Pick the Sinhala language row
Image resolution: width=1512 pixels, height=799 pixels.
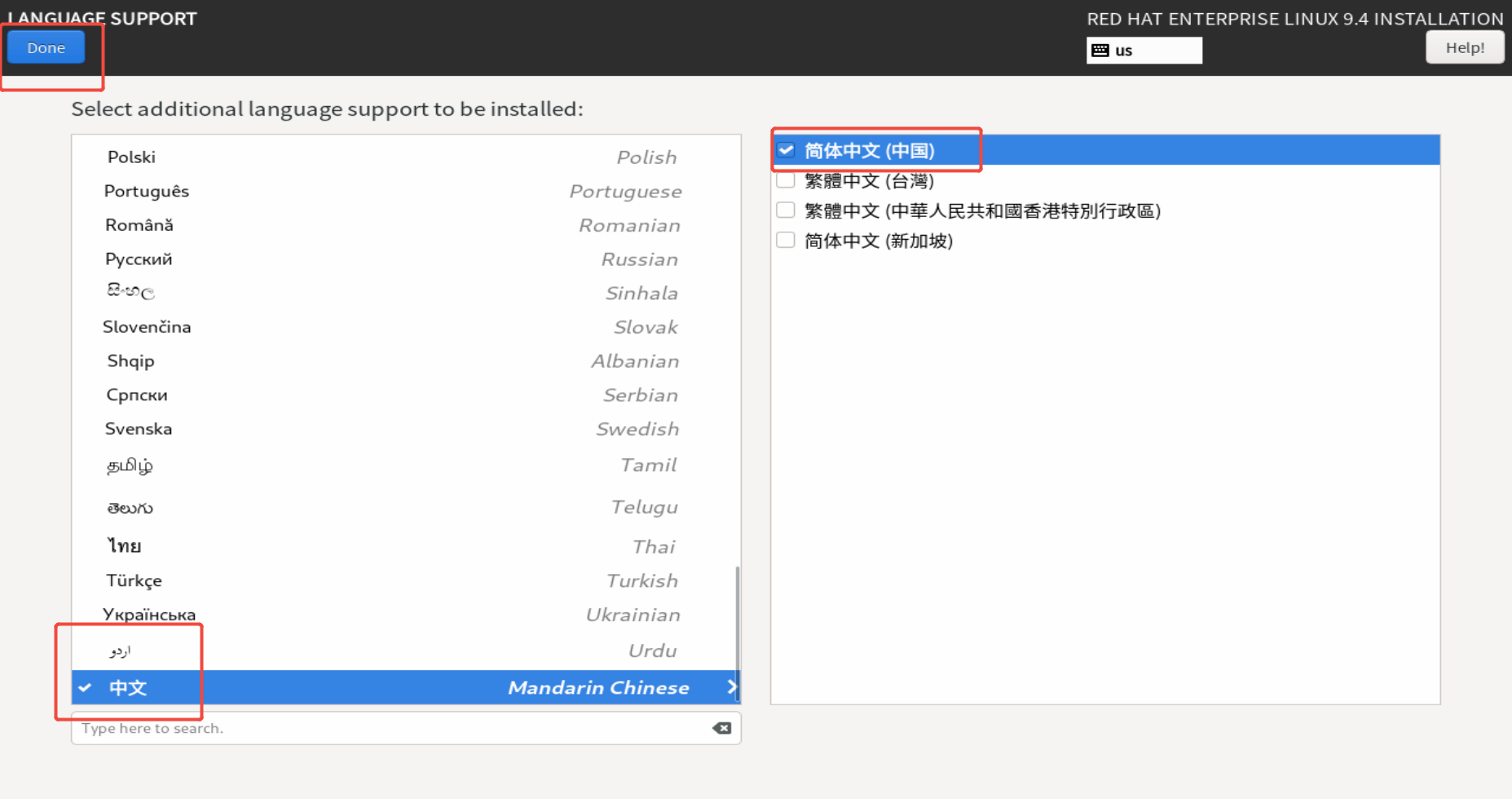tap(406, 293)
